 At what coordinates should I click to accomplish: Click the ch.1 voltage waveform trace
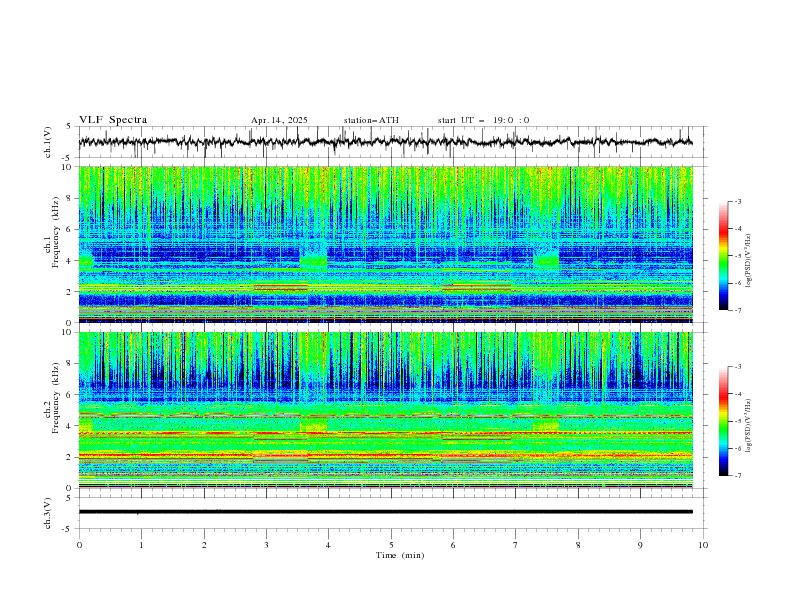[x=385, y=142]
